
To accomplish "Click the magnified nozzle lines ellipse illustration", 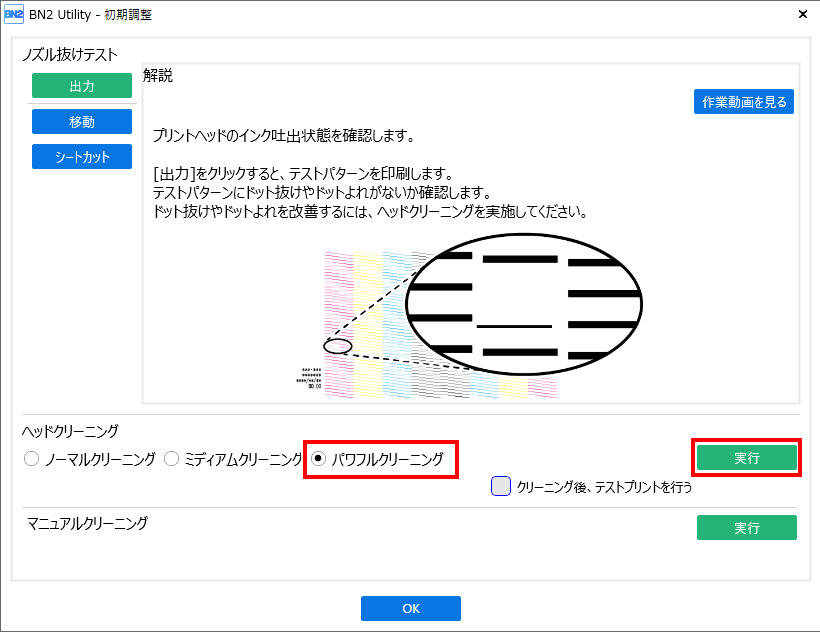I will [x=524, y=303].
